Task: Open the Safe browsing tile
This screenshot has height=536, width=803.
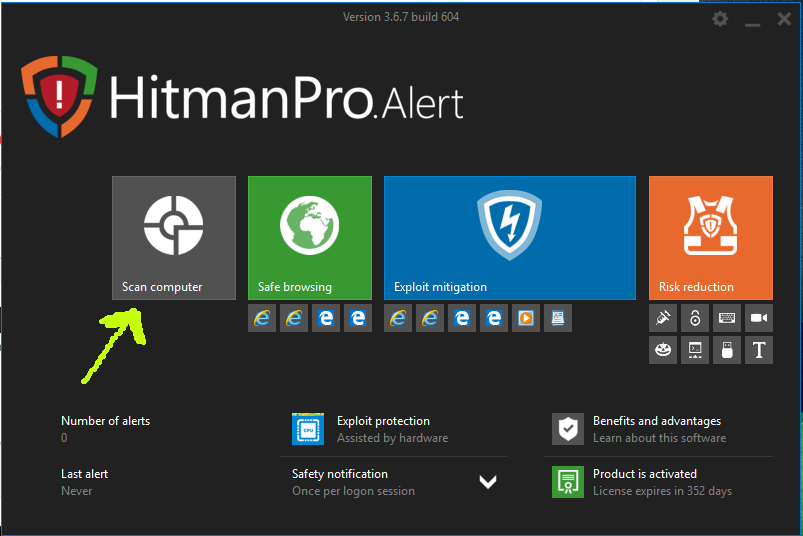Action: pyautogui.click(x=310, y=238)
